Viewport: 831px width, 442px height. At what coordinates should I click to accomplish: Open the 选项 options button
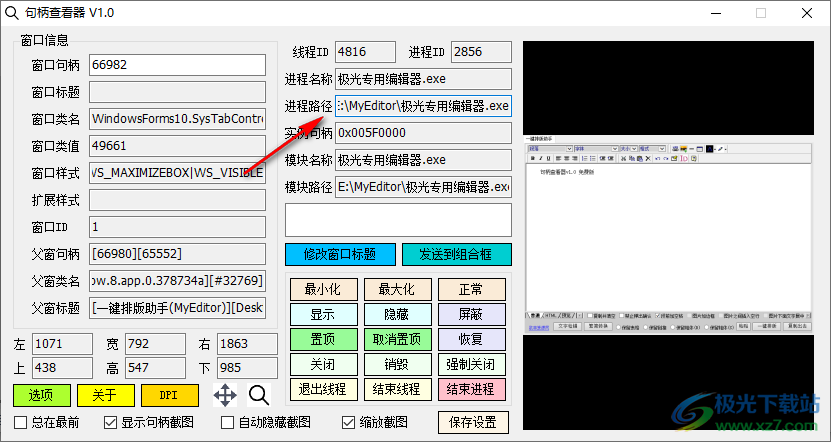click(x=42, y=395)
